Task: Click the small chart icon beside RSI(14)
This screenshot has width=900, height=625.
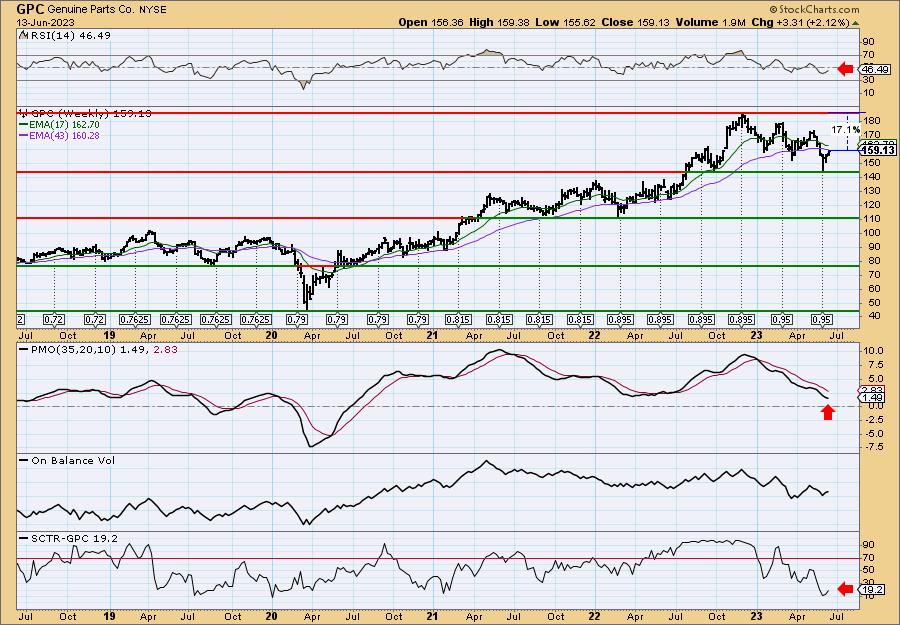Action: pyautogui.click(x=23, y=35)
